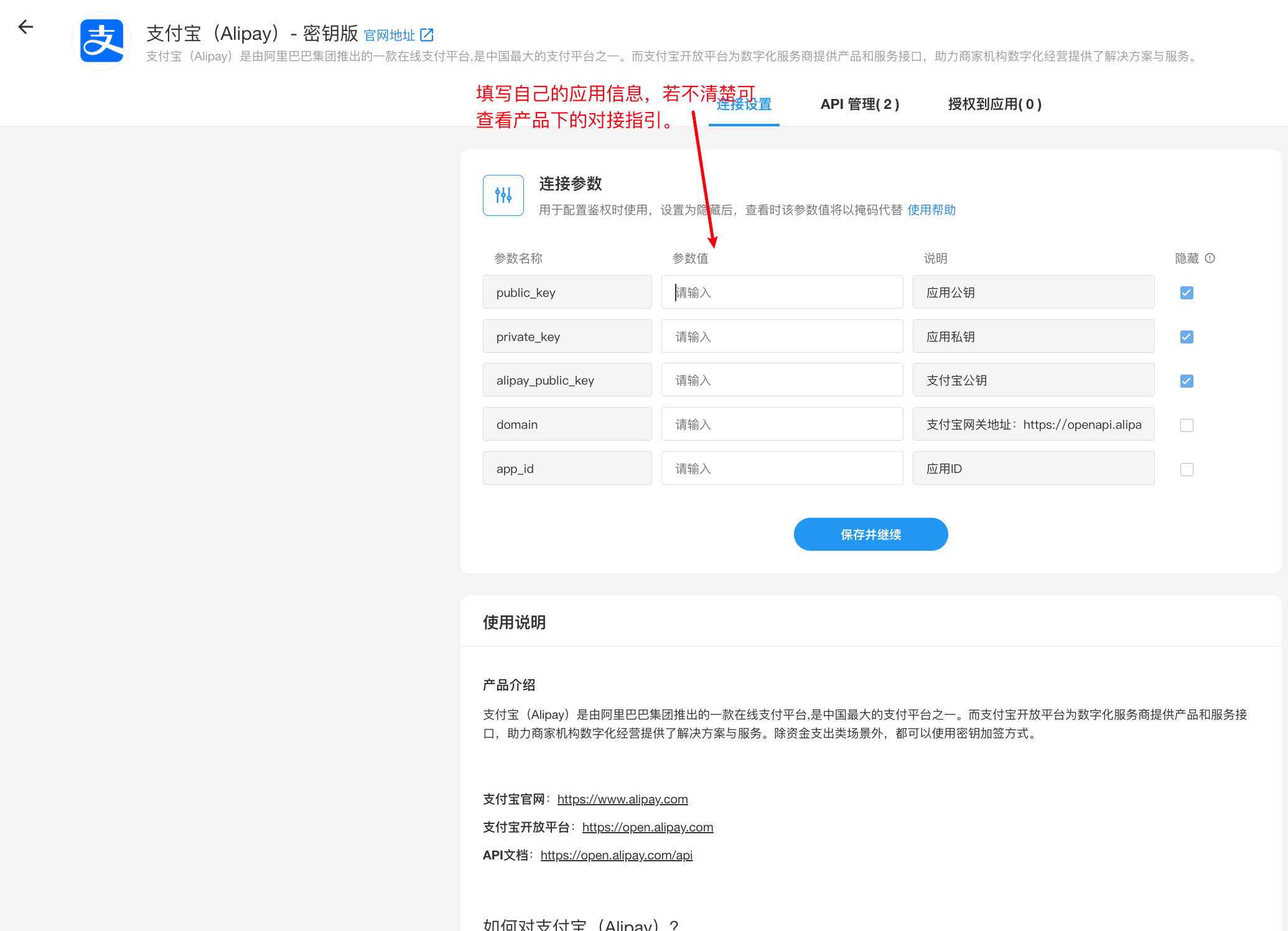Image resolution: width=1288 pixels, height=931 pixels.
Task: Uncheck hide checkbox for private_key
Action: (x=1187, y=337)
